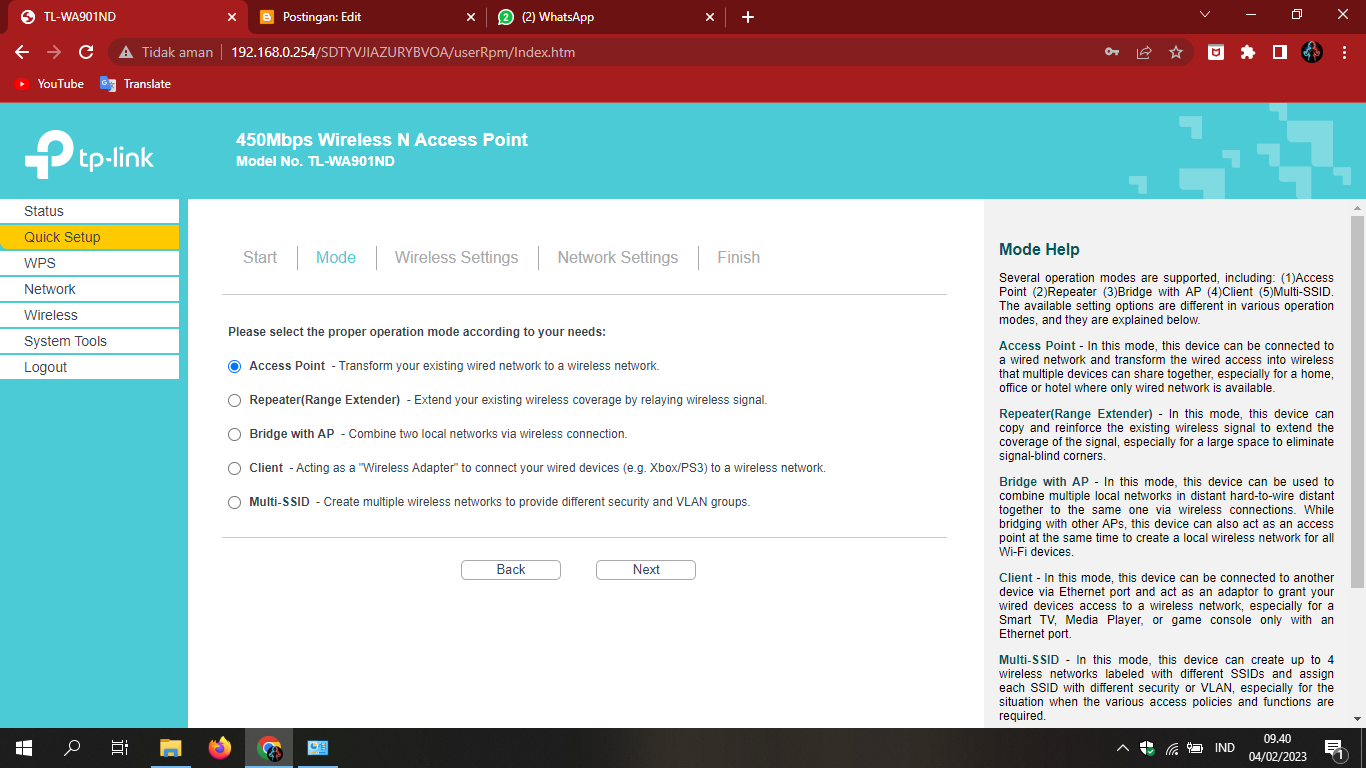The width and height of the screenshot is (1366, 768).
Task: Show hidden tray icons with the chevron
Action: pos(1123,748)
